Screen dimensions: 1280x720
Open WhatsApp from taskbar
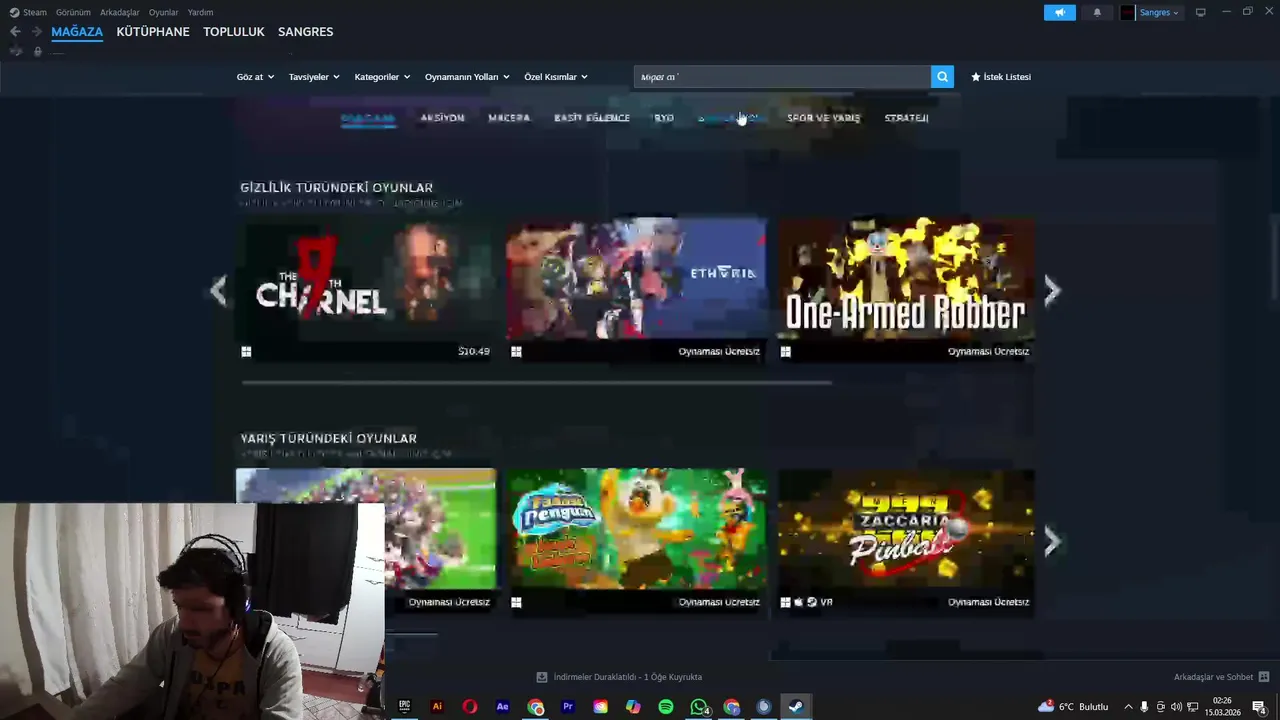pyautogui.click(x=699, y=706)
